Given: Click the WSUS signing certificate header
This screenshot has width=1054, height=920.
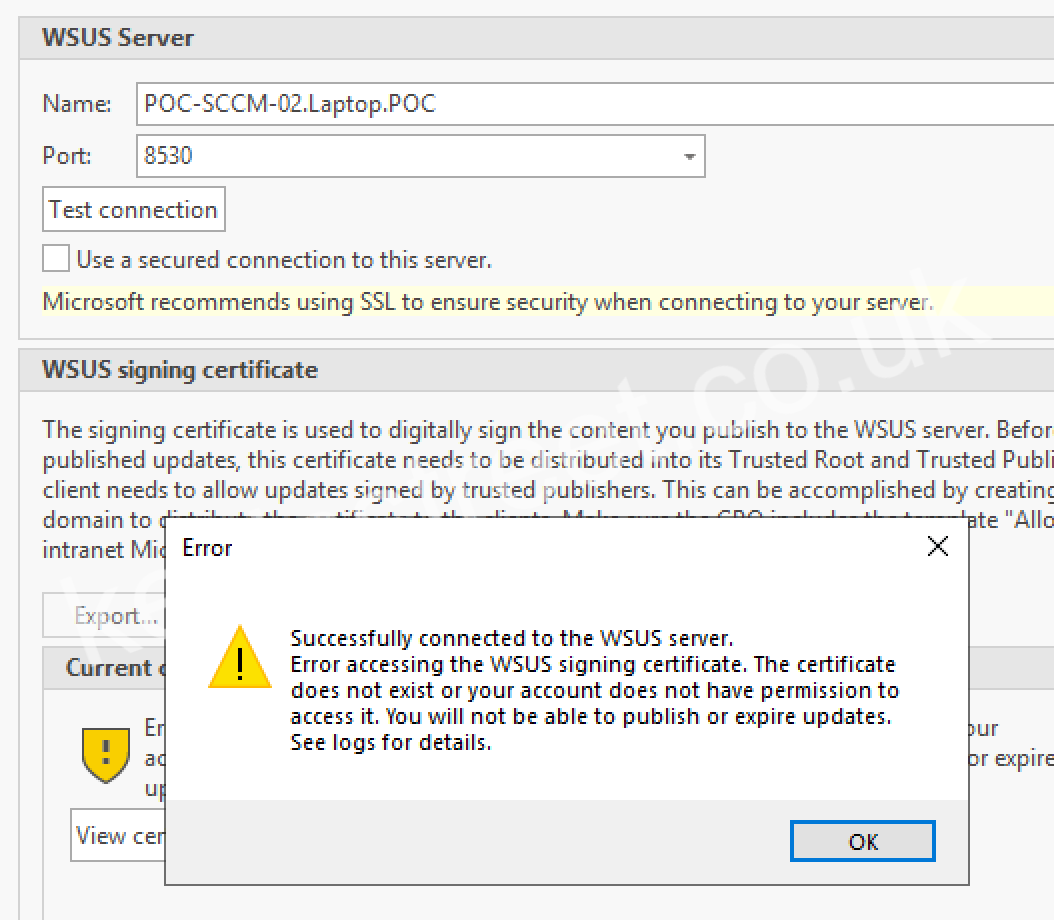Looking at the screenshot, I should [x=180, y=370].
